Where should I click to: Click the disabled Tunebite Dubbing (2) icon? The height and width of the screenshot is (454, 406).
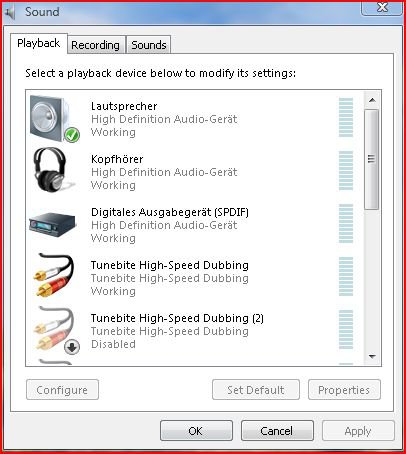pos(53,328)
